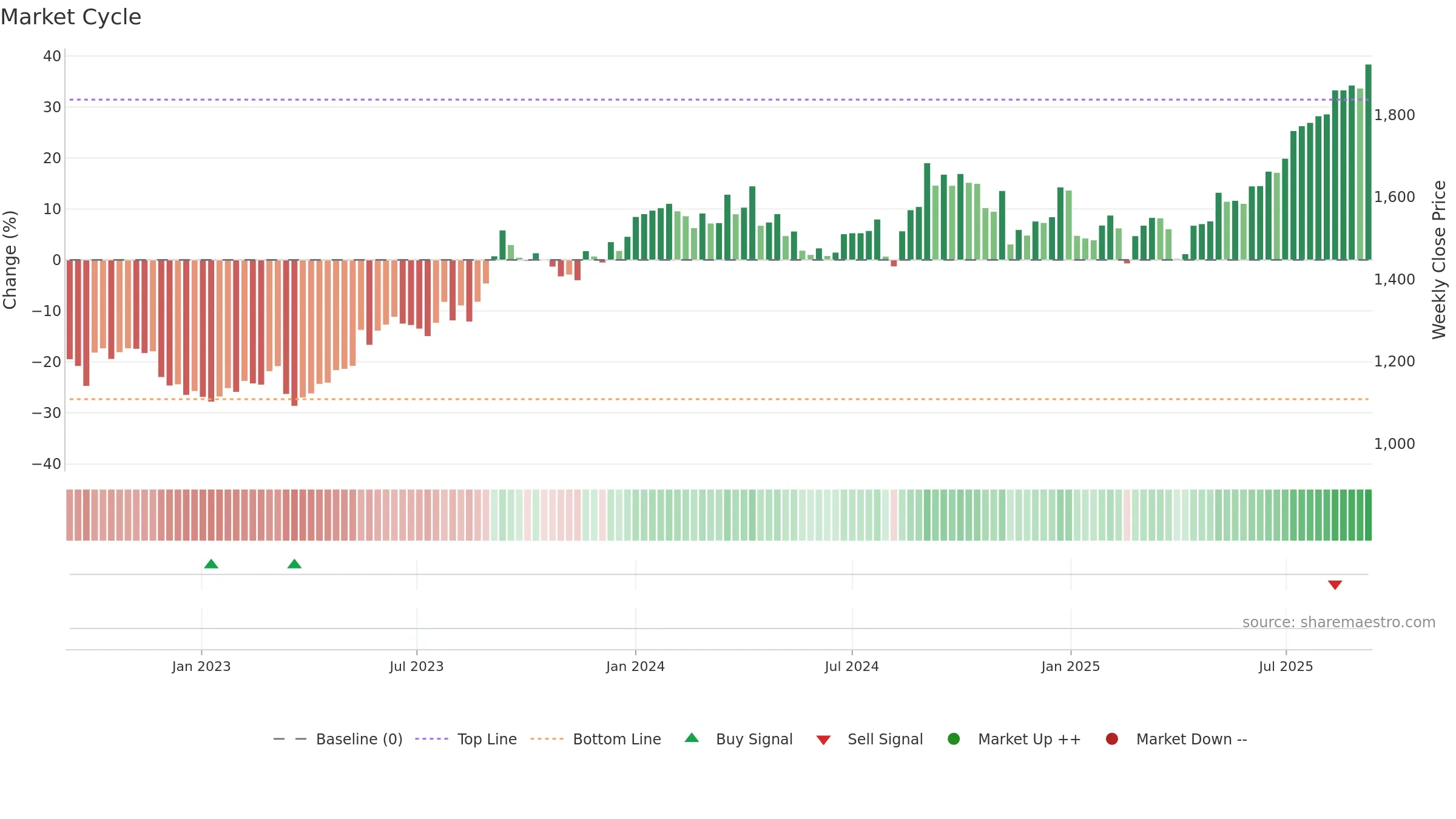
Task: Click the first red cell of the heat strip
Action: 70,515
